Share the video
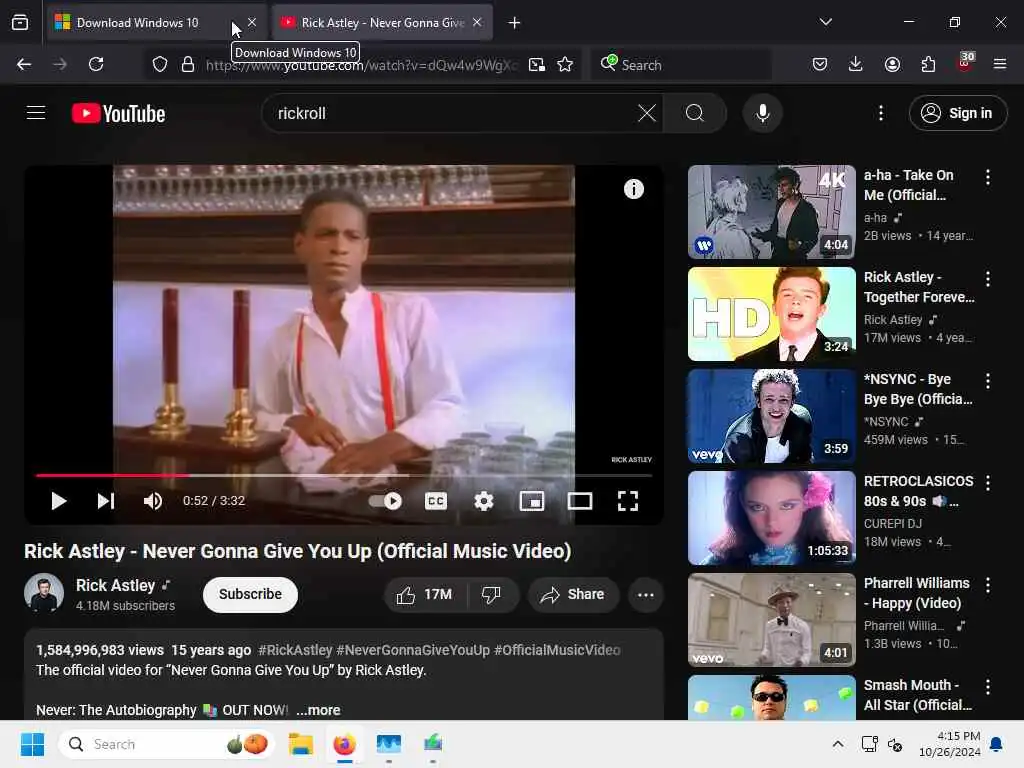1024x768 pixels. point(573,594)
